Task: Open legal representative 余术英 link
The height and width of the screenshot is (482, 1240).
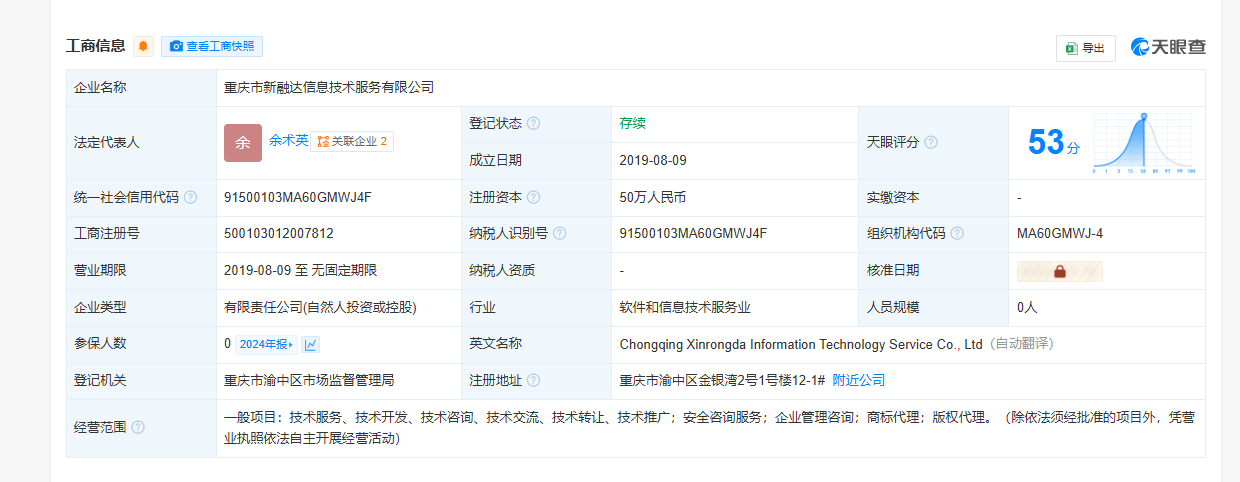Action: (x=288, y=141)
